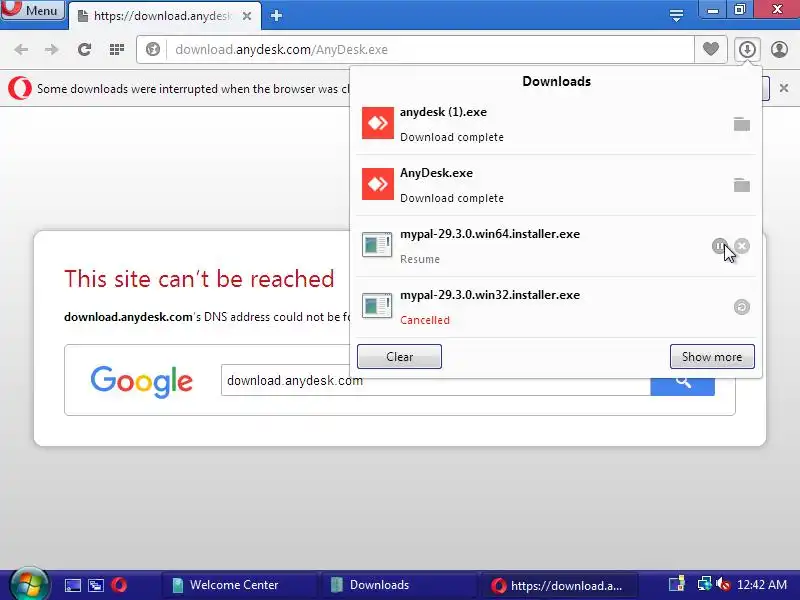This screenshot has width=800, height=600.
Task: Click mypal-29.3.0.win32.installer.exe file name
Action: point(490,295)
